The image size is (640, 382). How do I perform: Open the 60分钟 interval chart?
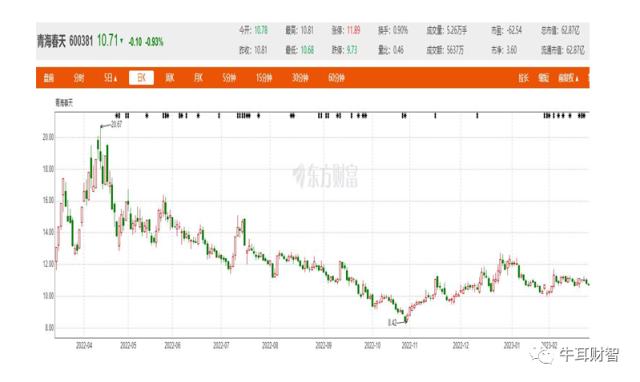336,78
